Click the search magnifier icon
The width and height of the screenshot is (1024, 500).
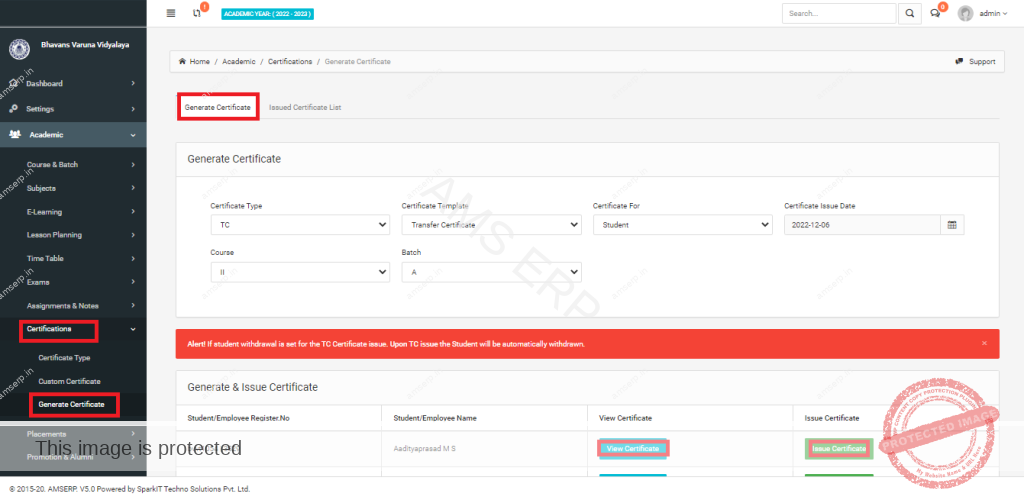[x=910, y=13]
